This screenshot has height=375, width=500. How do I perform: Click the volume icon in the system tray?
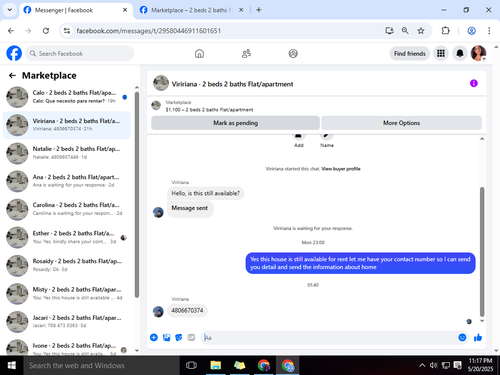click(433, 366)
